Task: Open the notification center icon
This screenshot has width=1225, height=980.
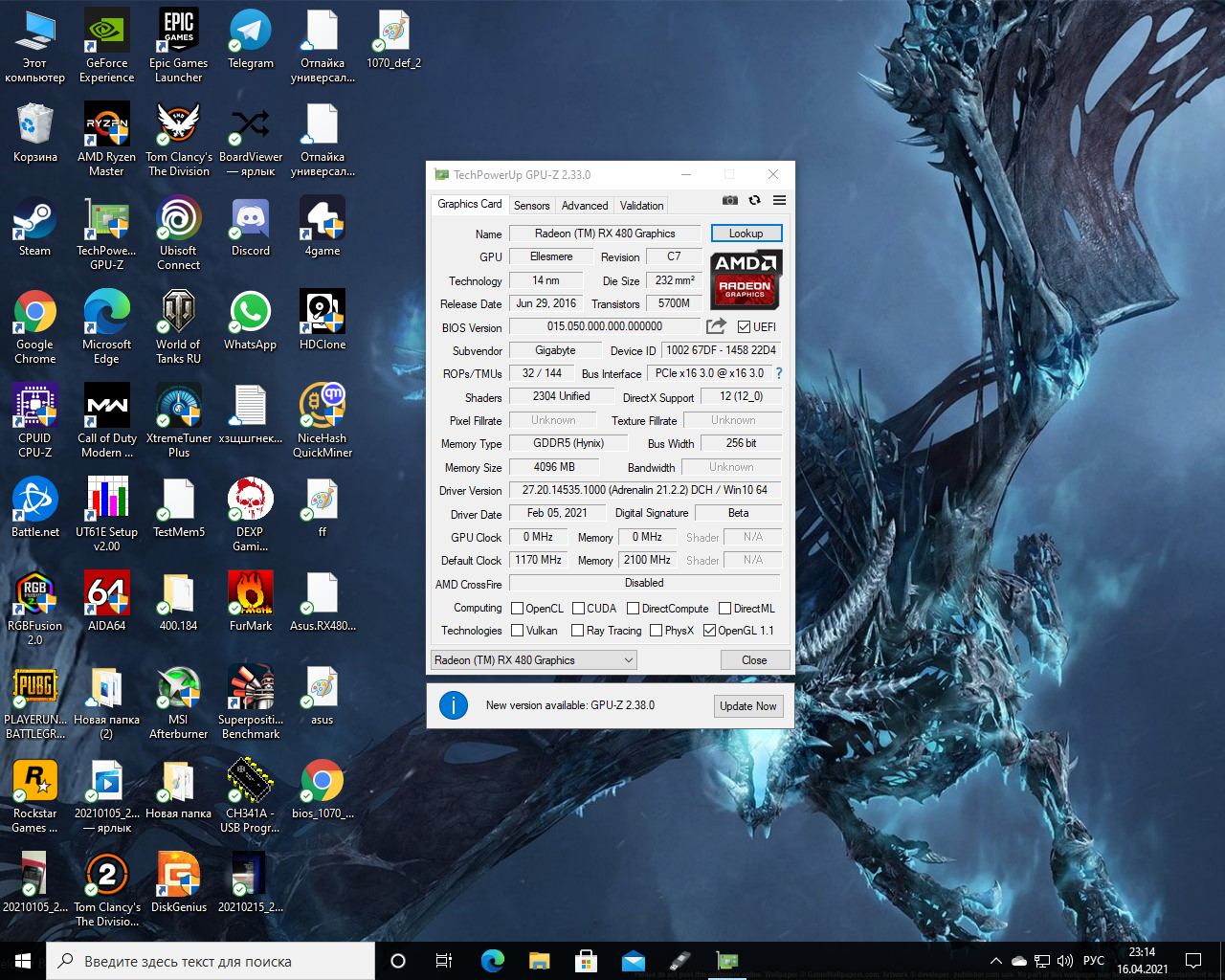Action: click(1193, 961)
